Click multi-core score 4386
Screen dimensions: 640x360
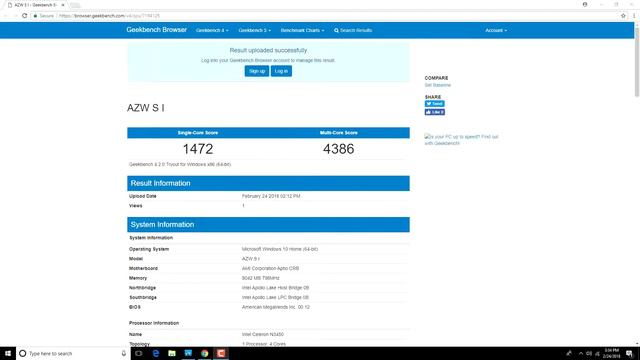pyautogui.click(x=339, y=149)
